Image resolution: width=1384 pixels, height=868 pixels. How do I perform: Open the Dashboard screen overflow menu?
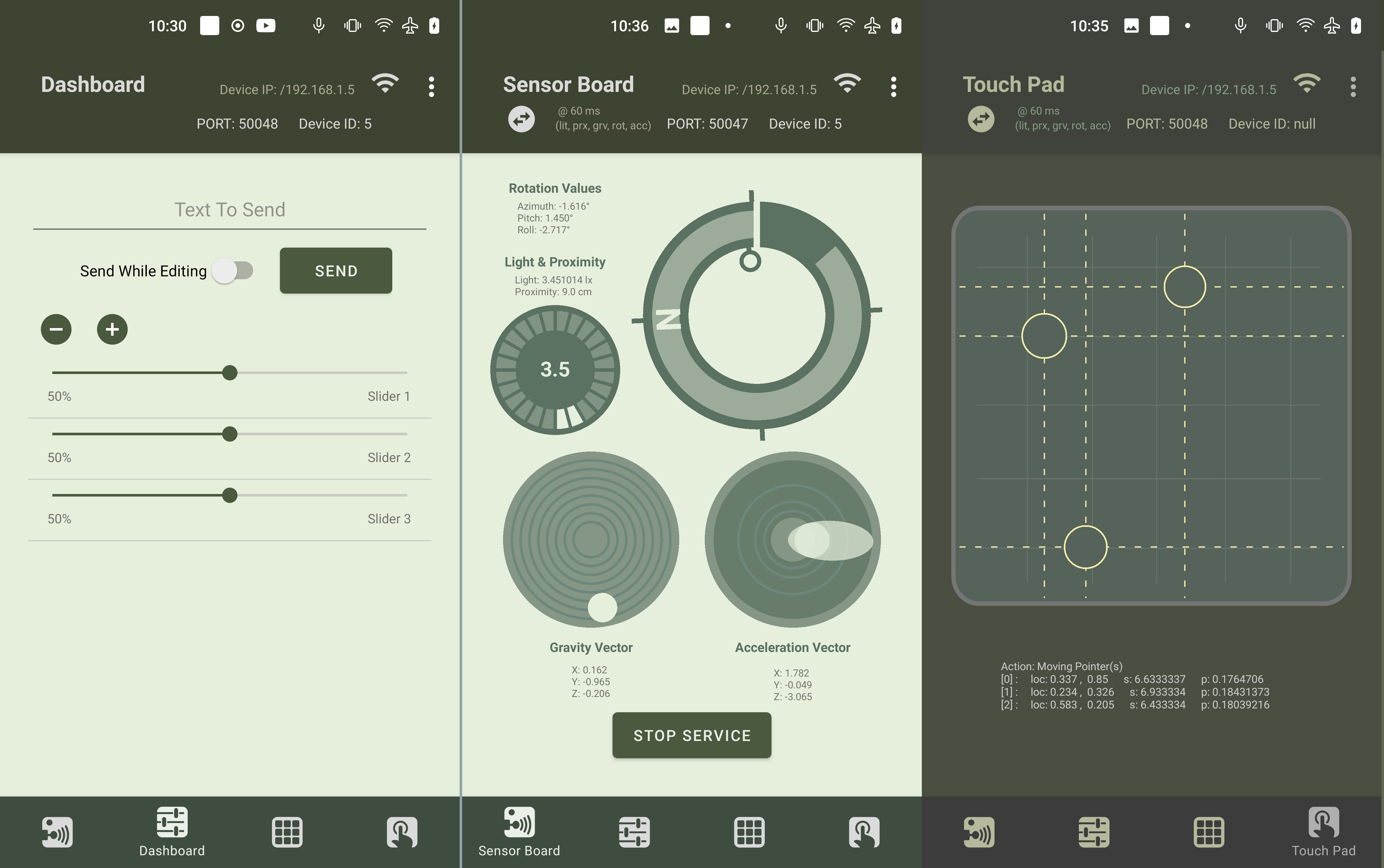click(x=431, y=87)
